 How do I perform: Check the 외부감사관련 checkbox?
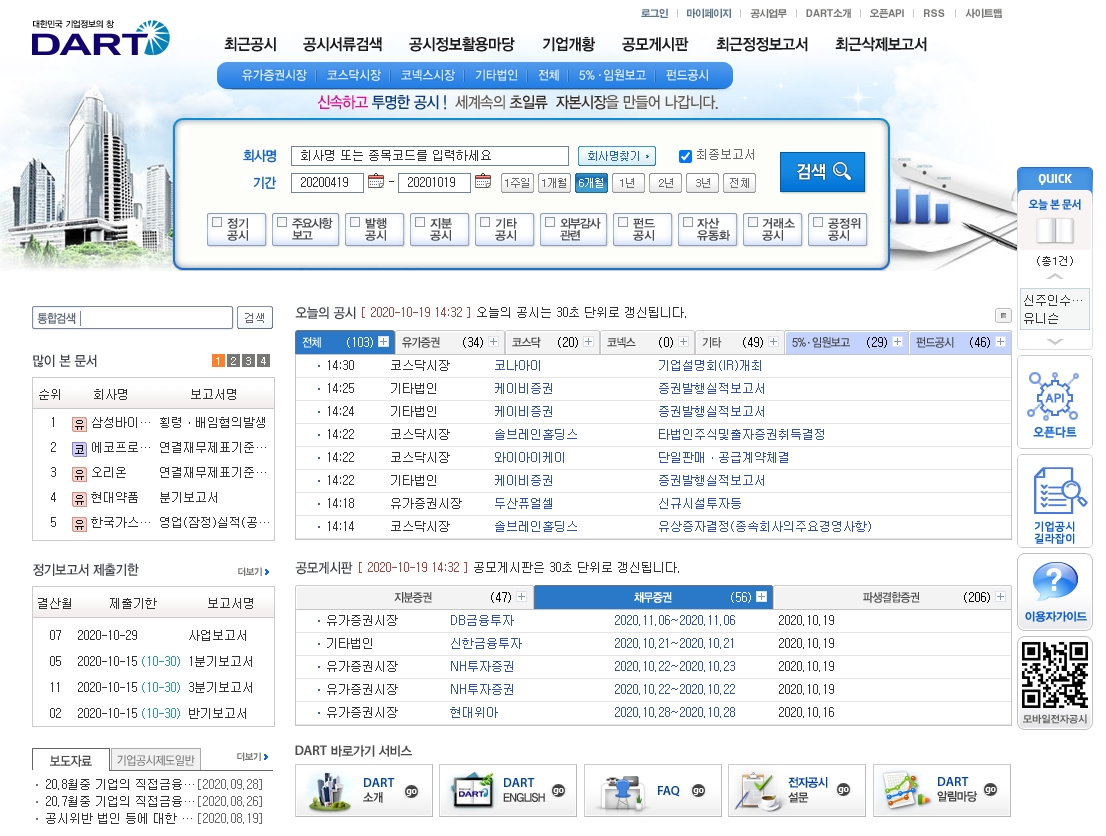click(x=549, y=222)
